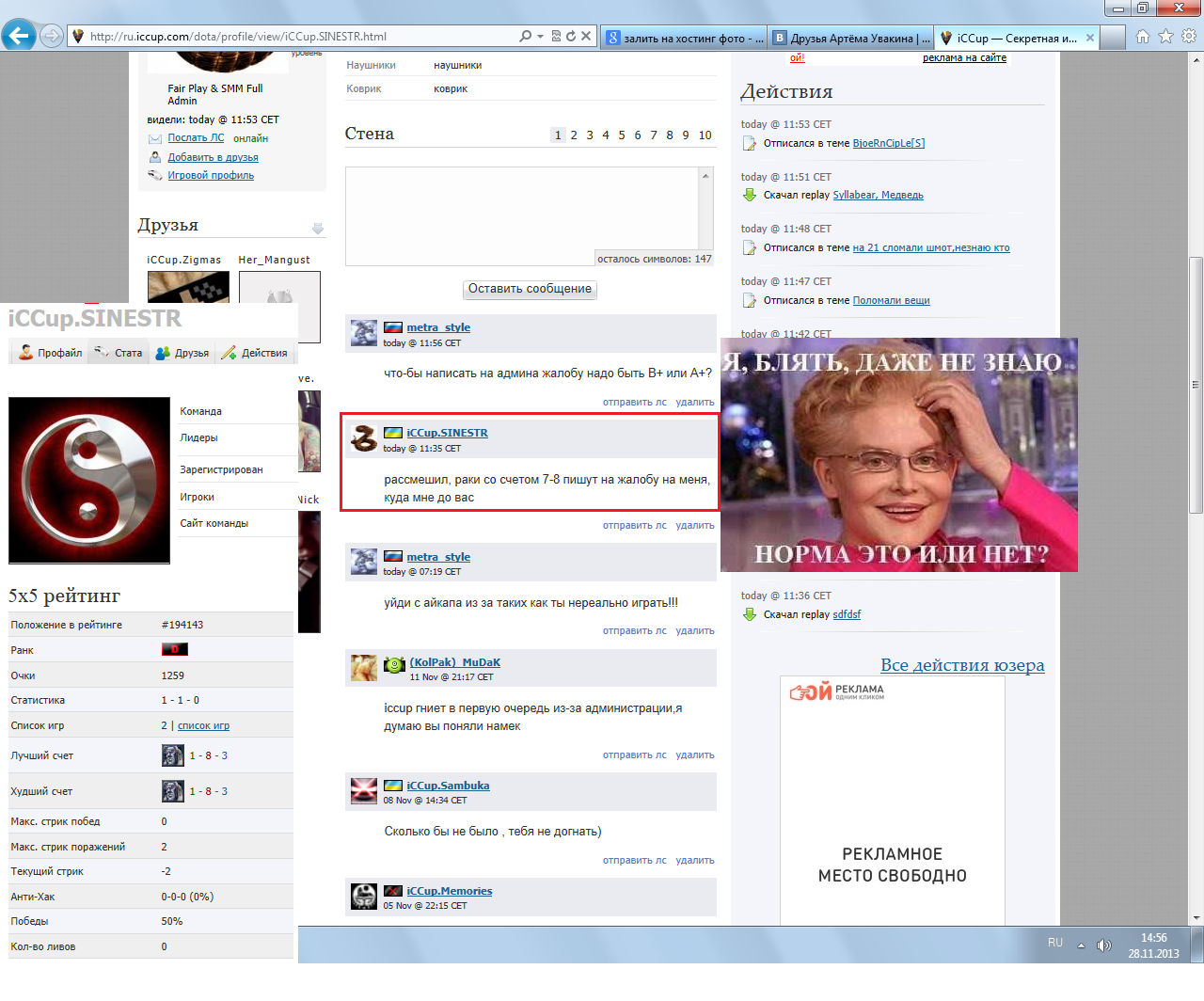Image resolution: width=1204 pixels, height=1001 pixels.
Task: Open the taskbar volume speaker icon
Action: tap(1103, 945)
